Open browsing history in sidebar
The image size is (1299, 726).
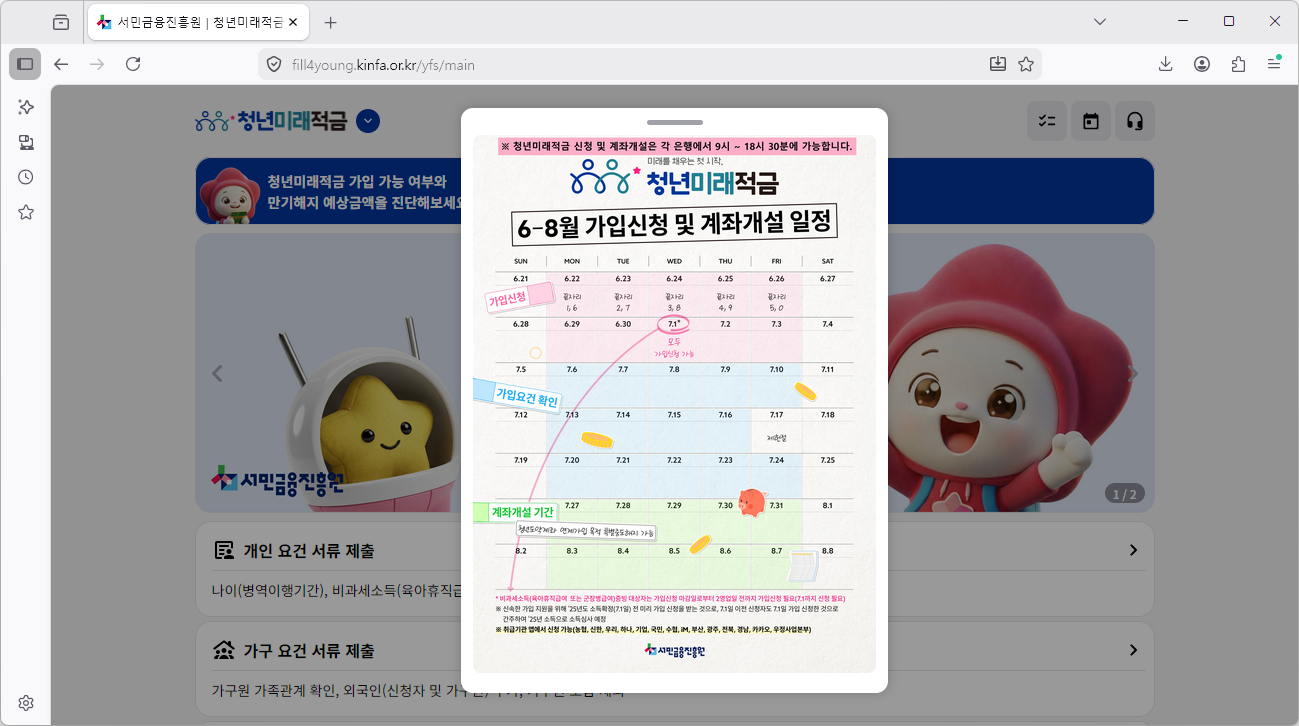[26, 177]
